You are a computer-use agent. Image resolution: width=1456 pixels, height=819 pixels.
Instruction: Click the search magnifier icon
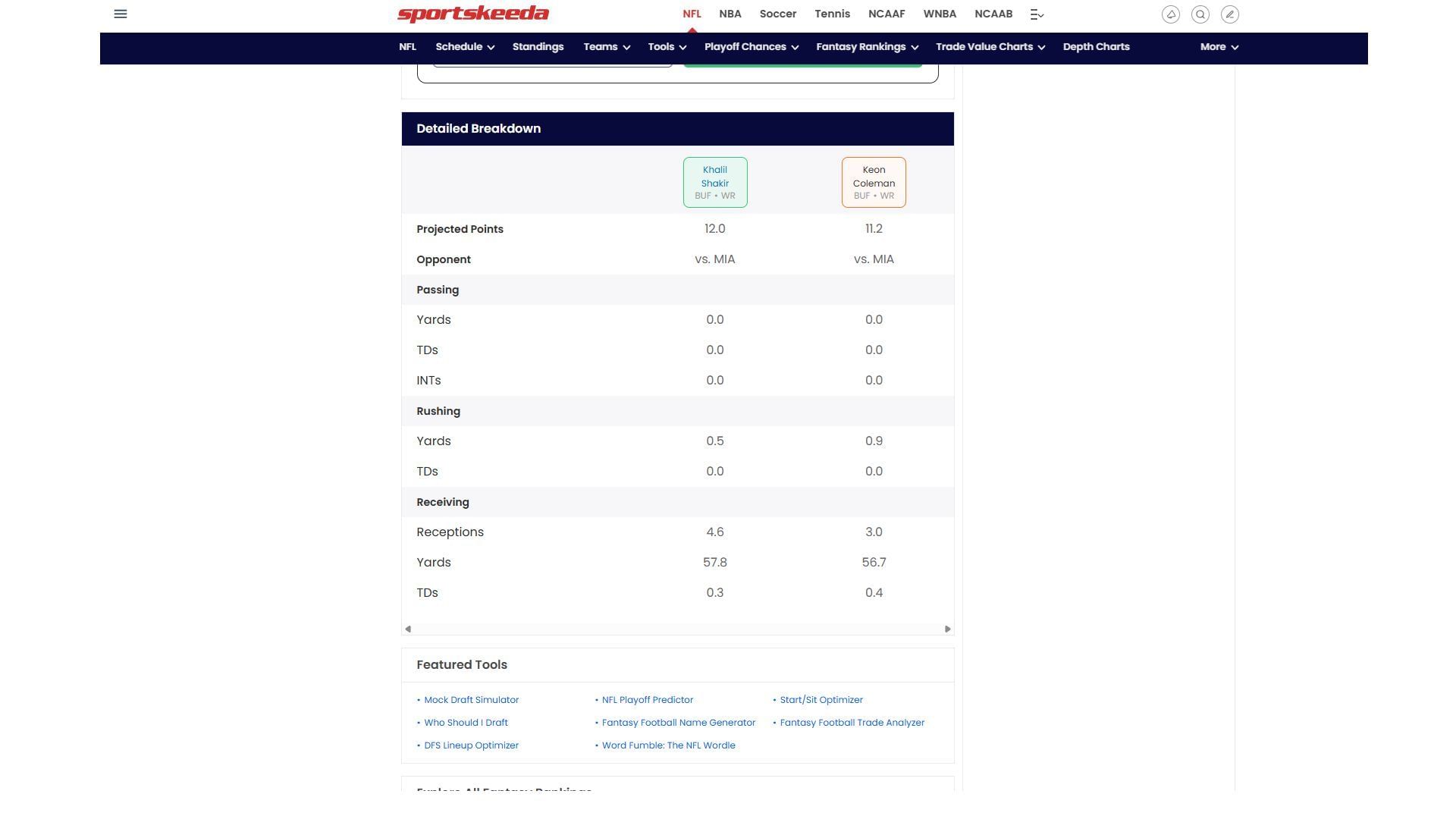click(x=1200, y=14)
